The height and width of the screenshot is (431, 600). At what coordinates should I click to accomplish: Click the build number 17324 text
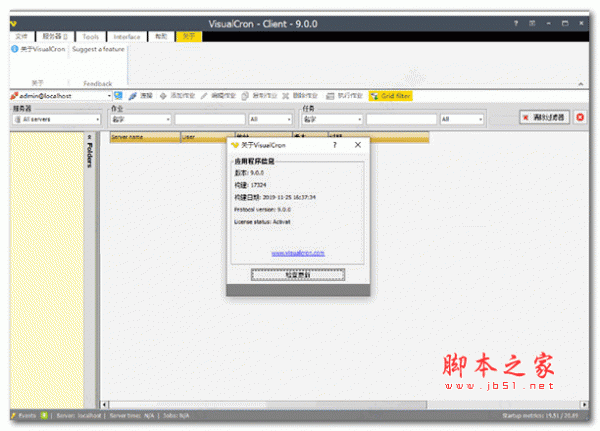(258, 185)
